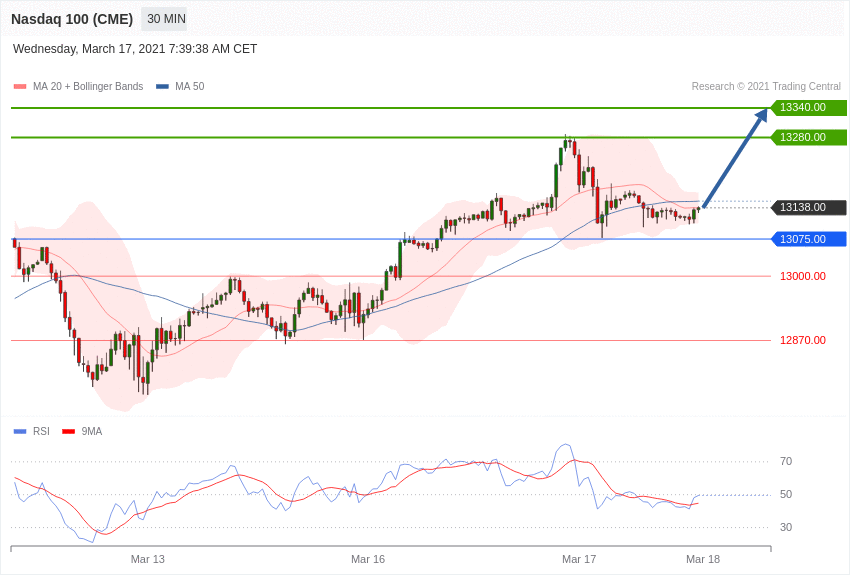Click the Mar 18 date axis label
850x576 pixels.
click(x=703, y=559)
